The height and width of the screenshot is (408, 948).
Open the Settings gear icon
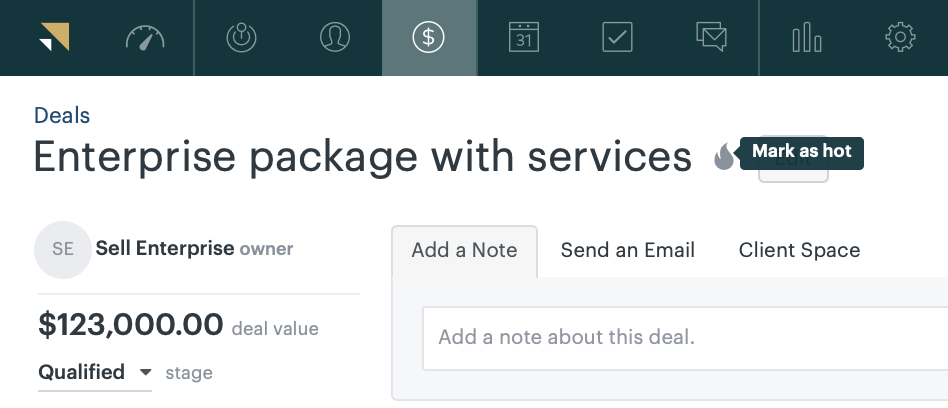pyautogui.click(x=900, y=37)
